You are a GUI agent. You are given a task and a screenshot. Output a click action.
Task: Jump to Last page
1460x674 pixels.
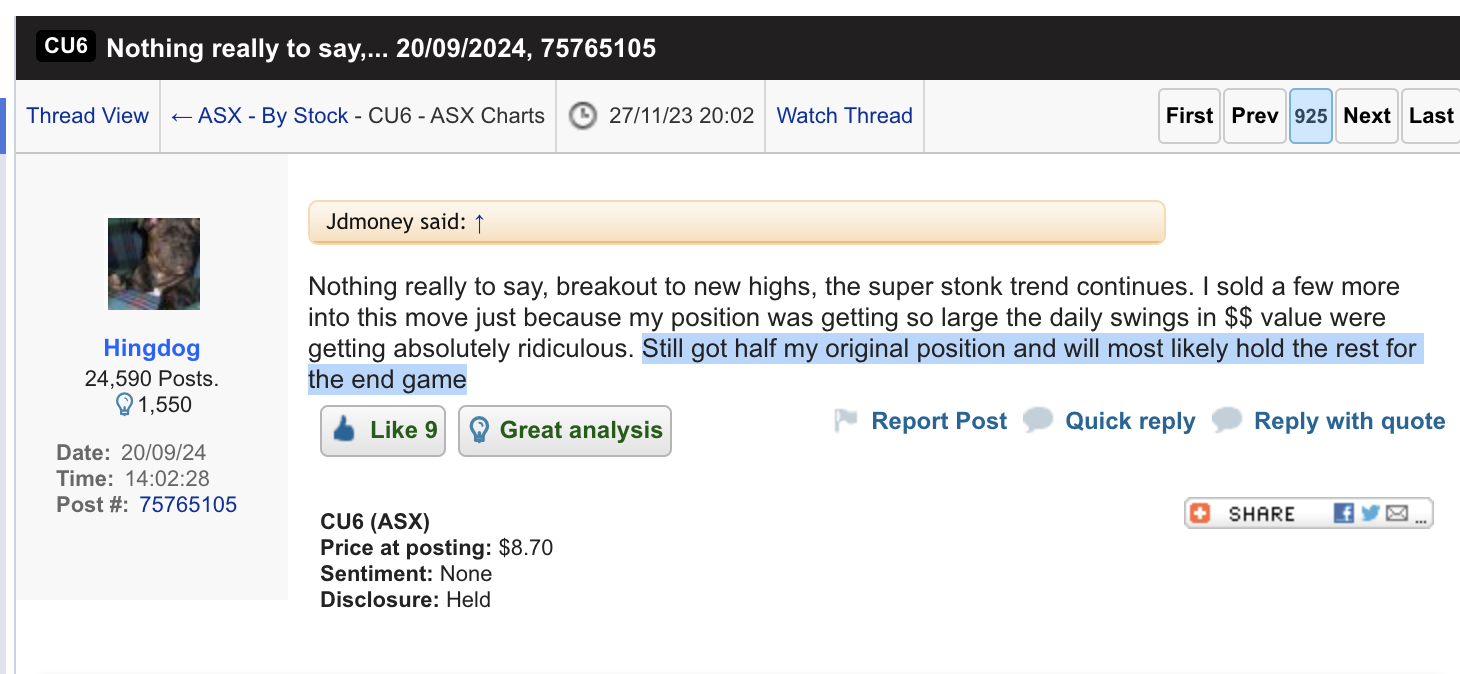(1431, 116)
